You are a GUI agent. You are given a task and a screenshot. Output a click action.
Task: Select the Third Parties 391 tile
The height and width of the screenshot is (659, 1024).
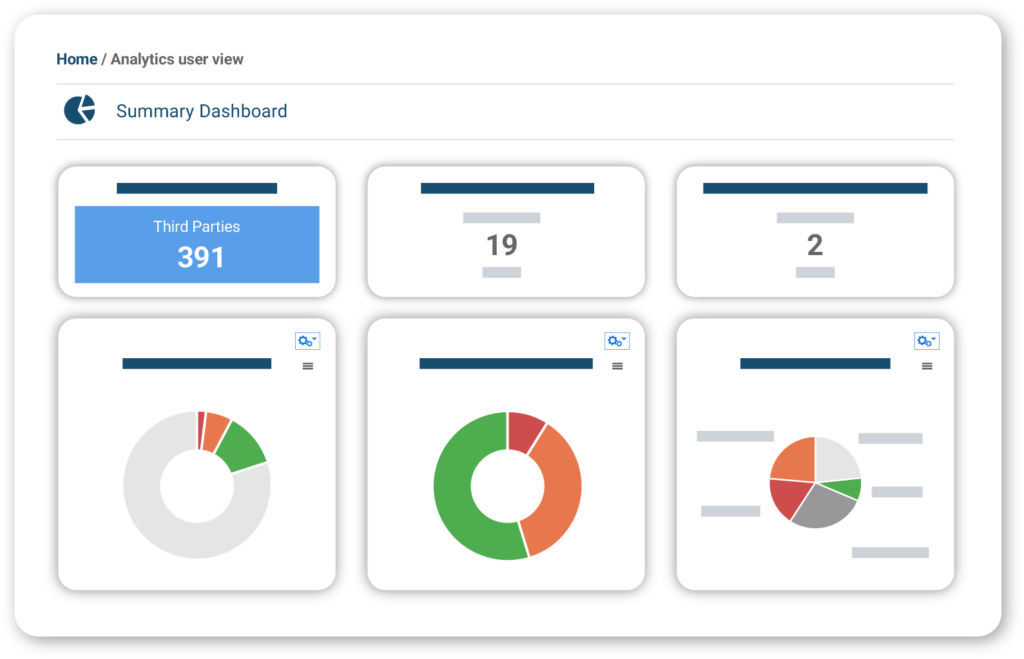197,244
